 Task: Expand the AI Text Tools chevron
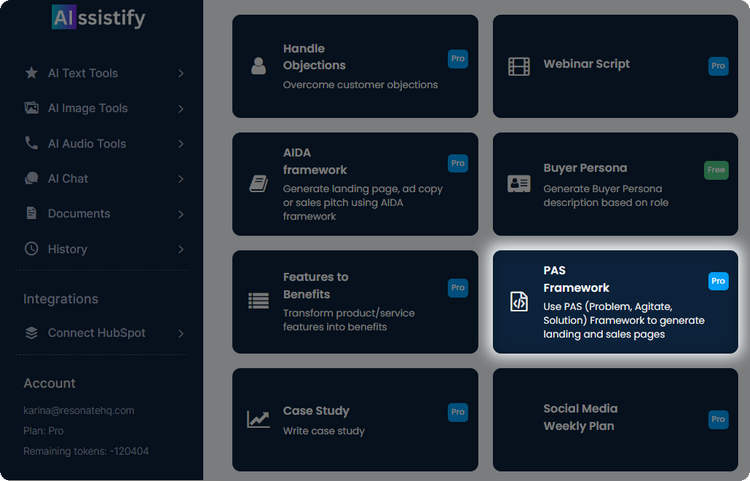click(181, 73)
